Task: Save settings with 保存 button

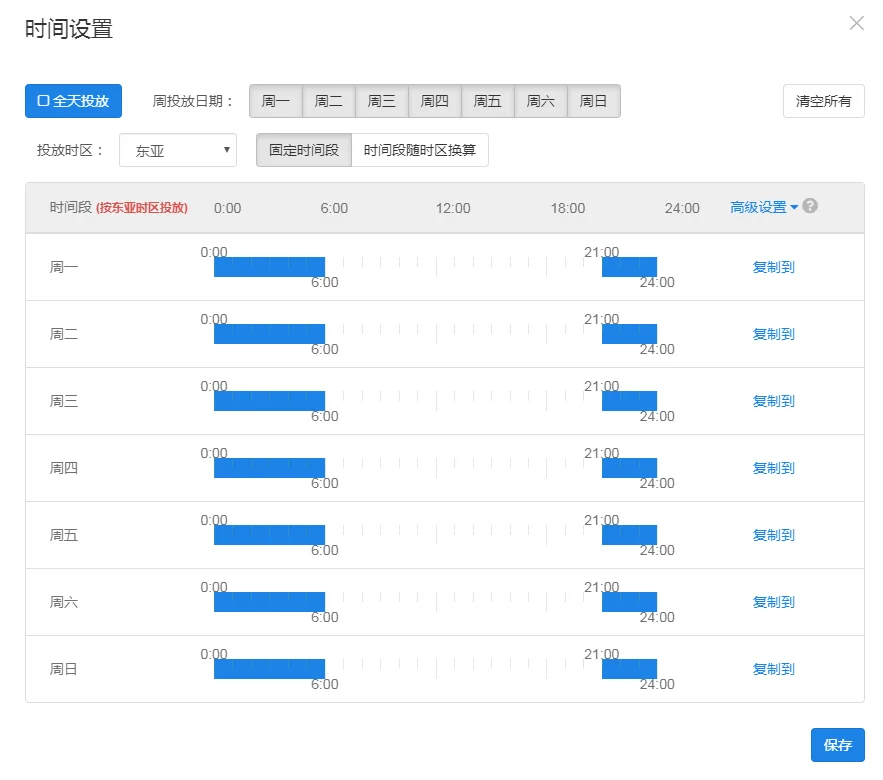Action: [x=837, y=745]
